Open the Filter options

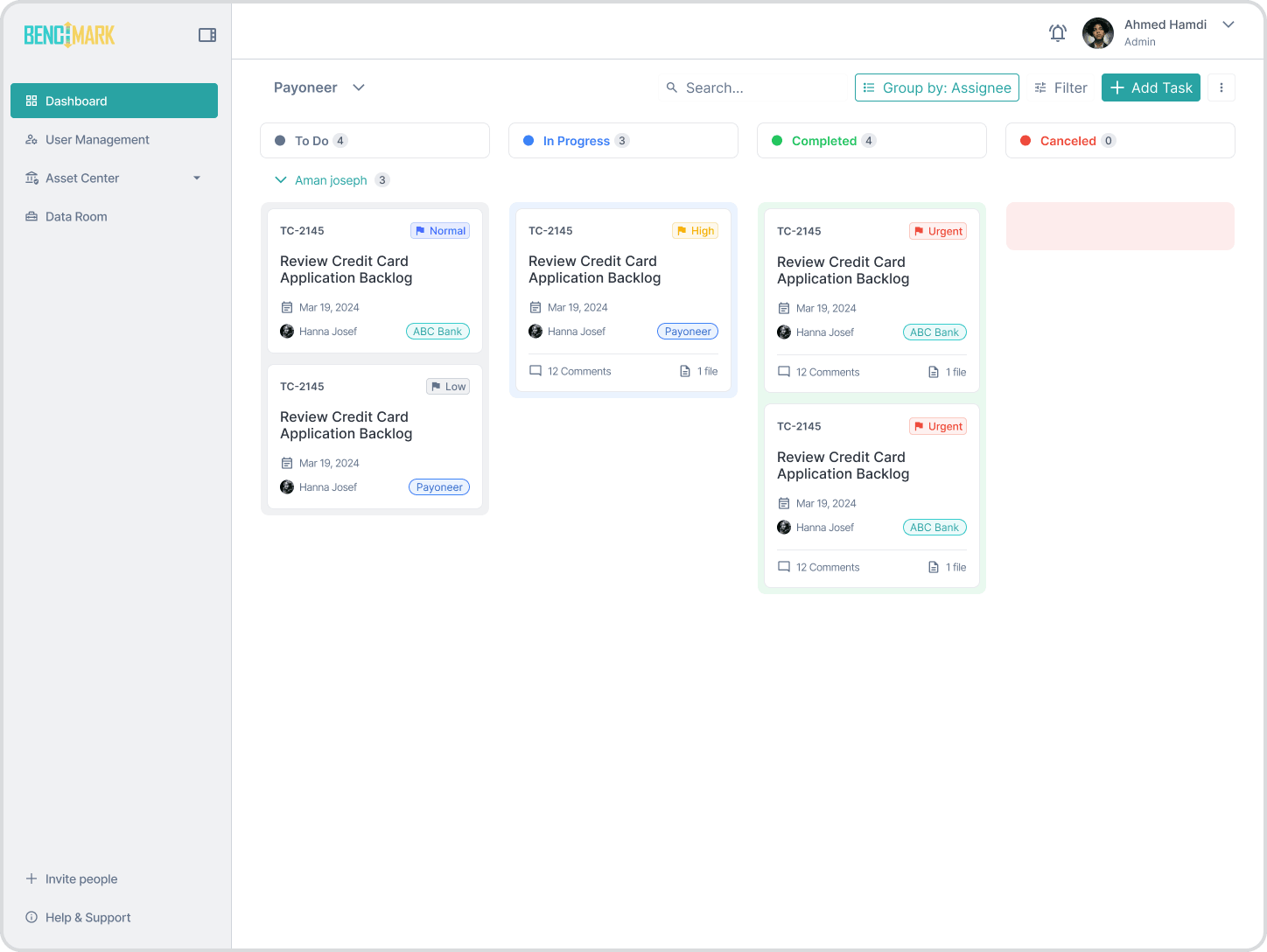1060,87
